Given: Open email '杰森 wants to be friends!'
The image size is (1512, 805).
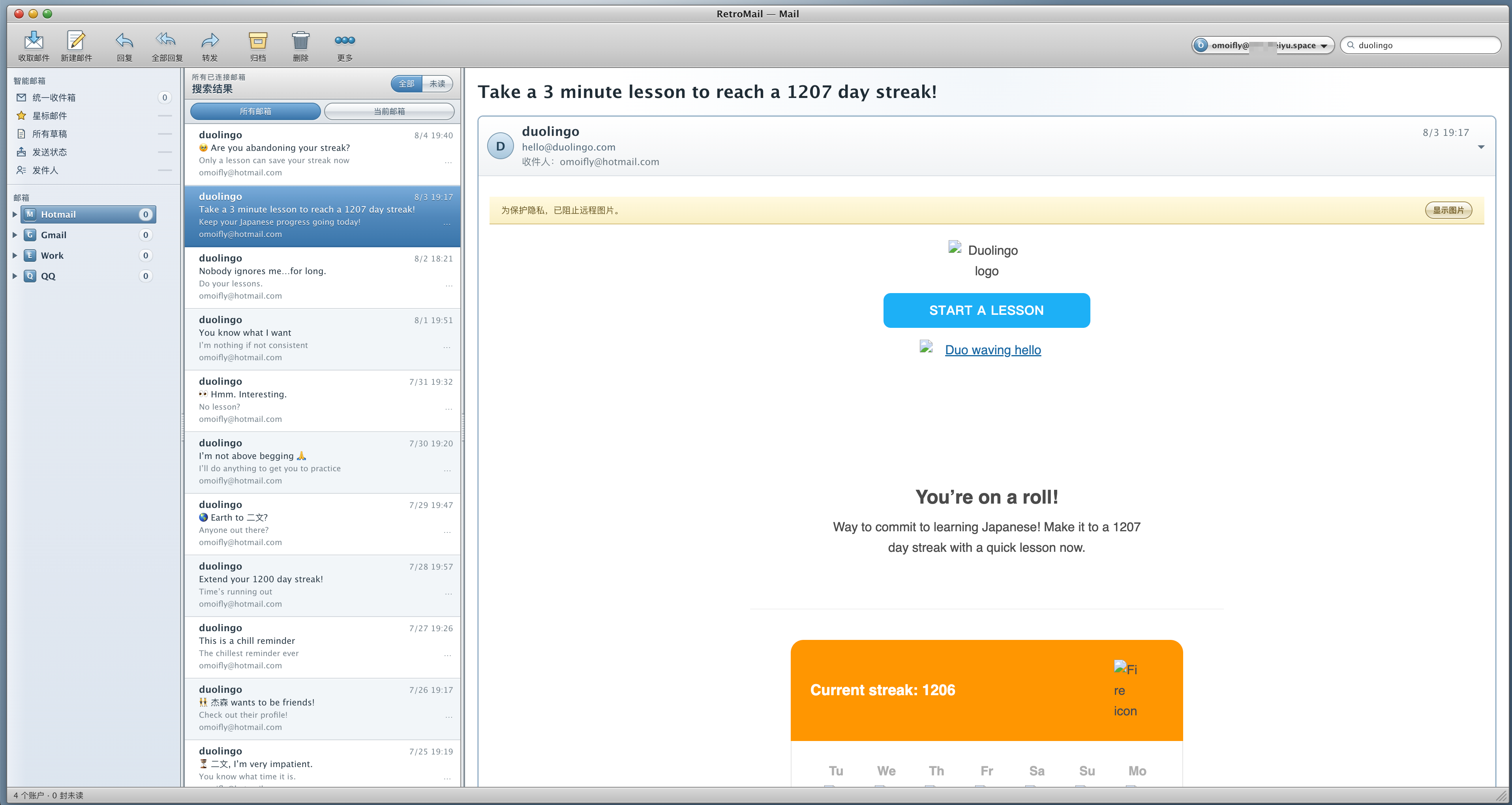Looking at the screenshot, I should coord(322,709).
